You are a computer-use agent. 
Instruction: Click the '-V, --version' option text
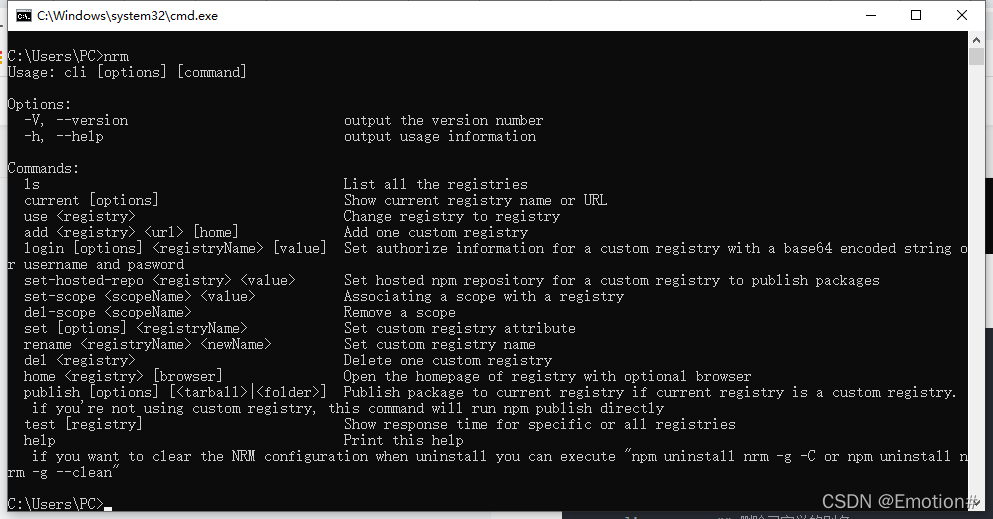tap(76, 120)
